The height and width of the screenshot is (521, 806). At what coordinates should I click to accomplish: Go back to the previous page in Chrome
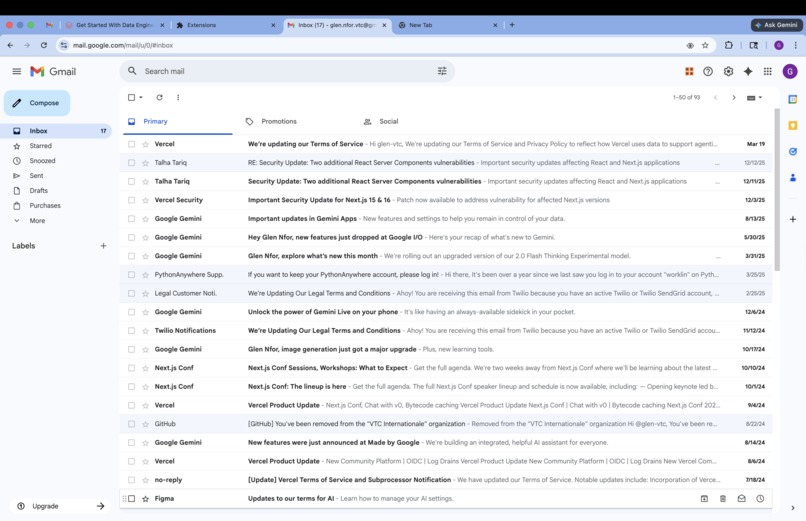(x=10, y=45)
